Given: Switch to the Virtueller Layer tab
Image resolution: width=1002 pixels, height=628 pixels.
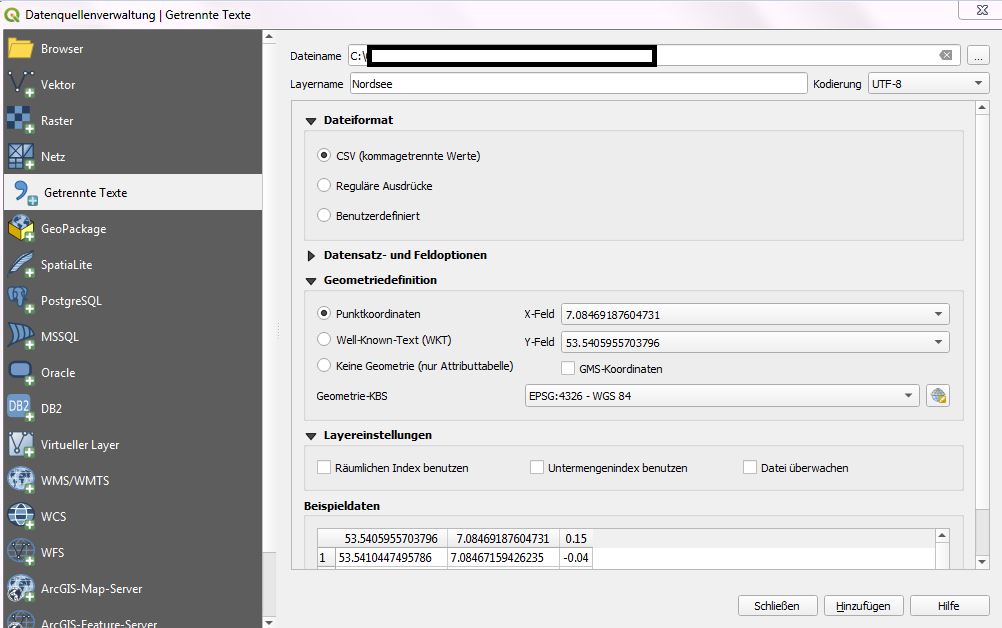Looking at the screenshot, I should 80,444.
